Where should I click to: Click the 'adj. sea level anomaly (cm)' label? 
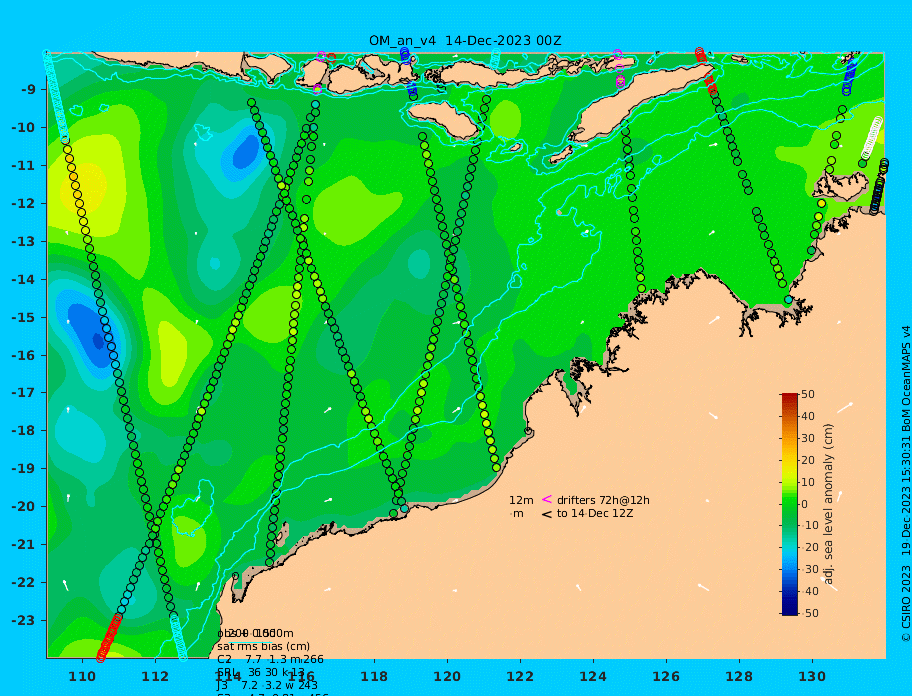click(829, 504)
